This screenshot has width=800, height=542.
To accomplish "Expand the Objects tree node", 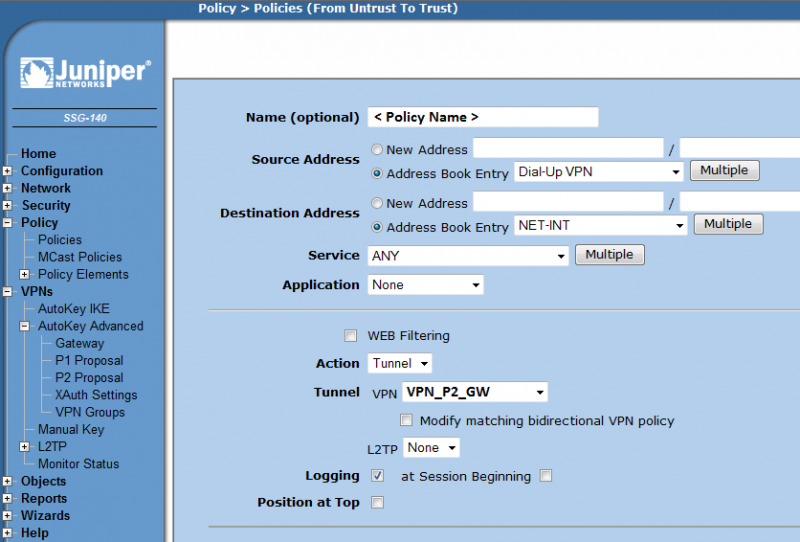I will tap(7, 481).
